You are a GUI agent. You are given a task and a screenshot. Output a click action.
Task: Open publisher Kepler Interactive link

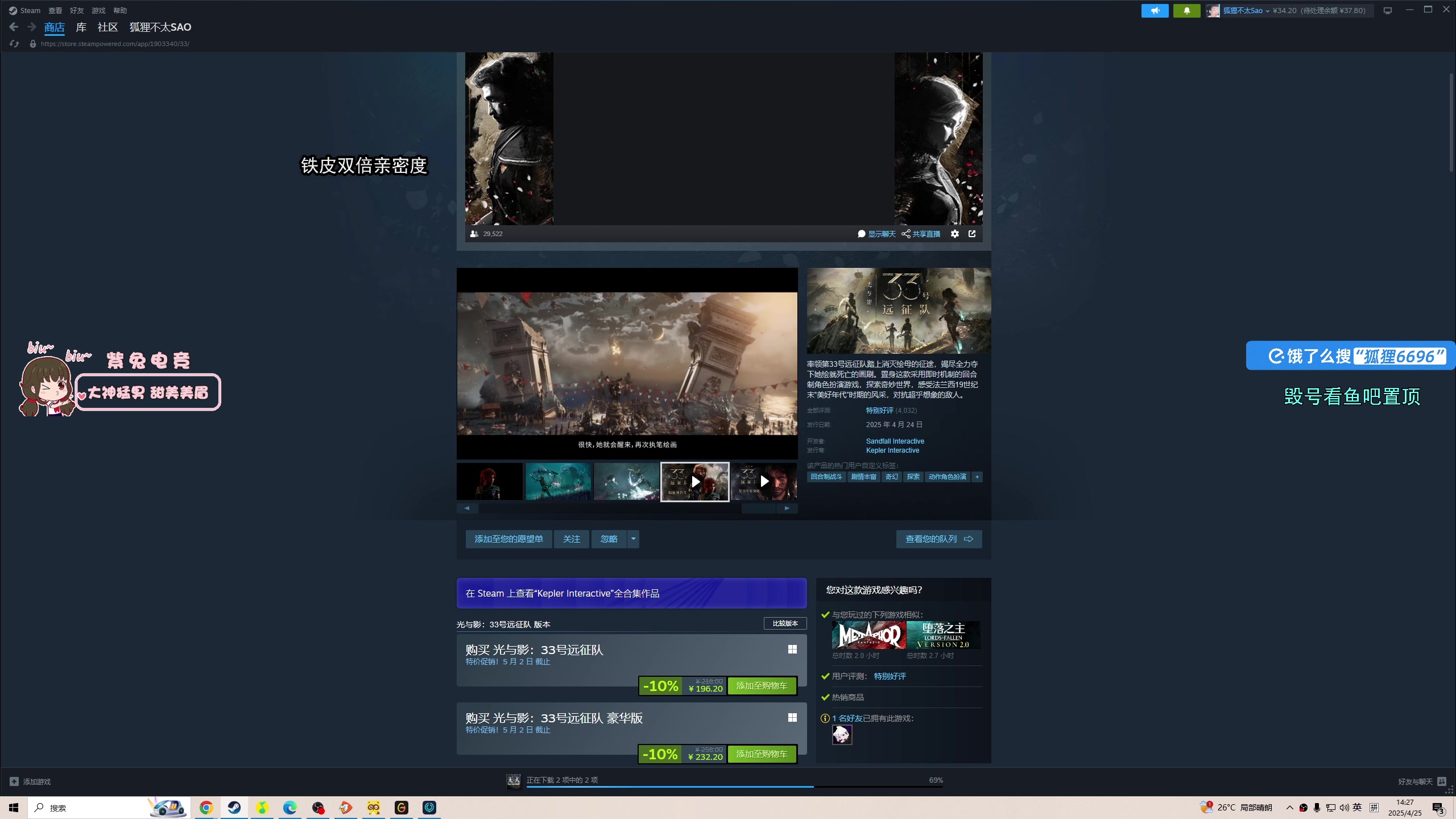click(892, 450)
